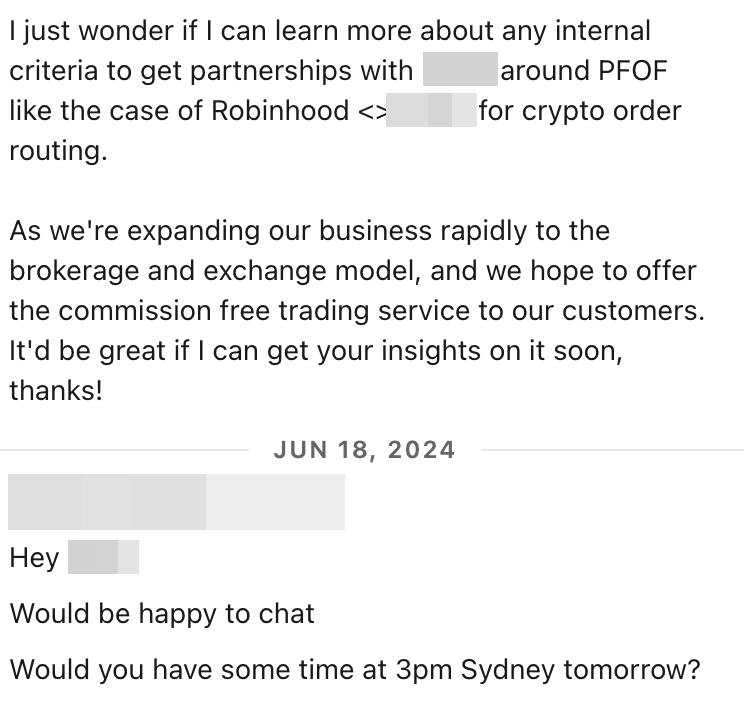
Task: Click the blurred recipient name after "Hey"
Action: click(103, 558)
